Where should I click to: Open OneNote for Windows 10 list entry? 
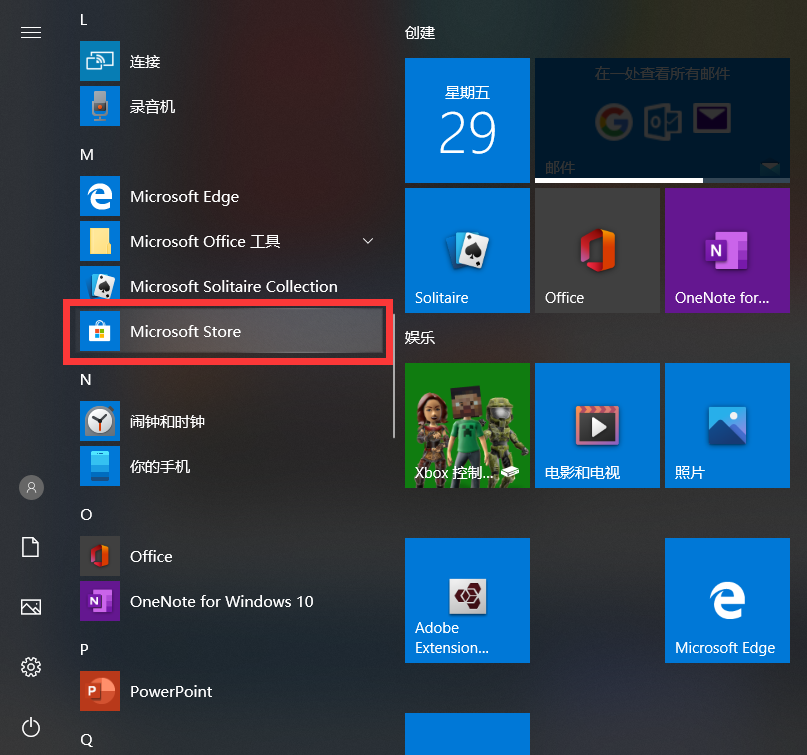pos(229,601)
